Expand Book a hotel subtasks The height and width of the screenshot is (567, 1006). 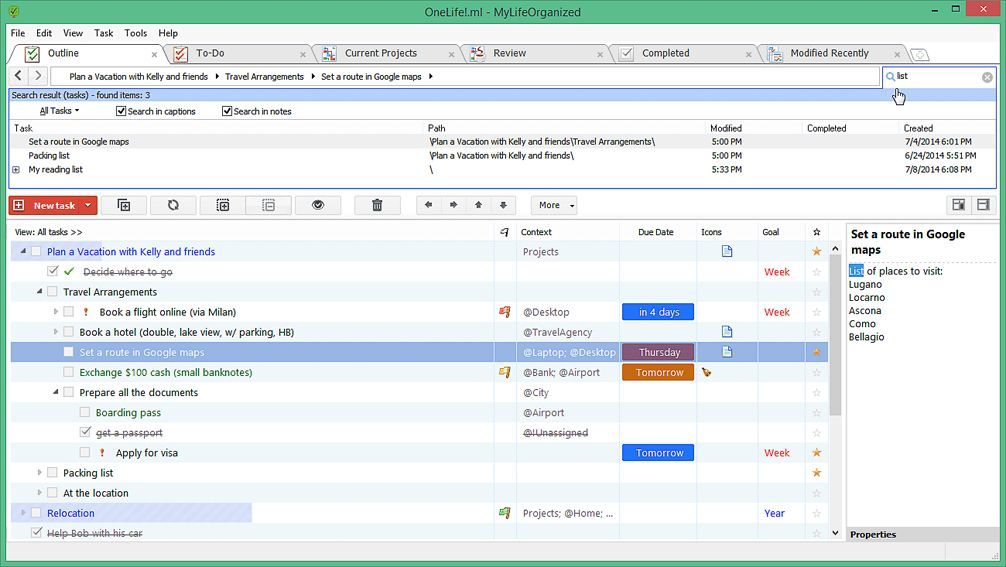55,332
